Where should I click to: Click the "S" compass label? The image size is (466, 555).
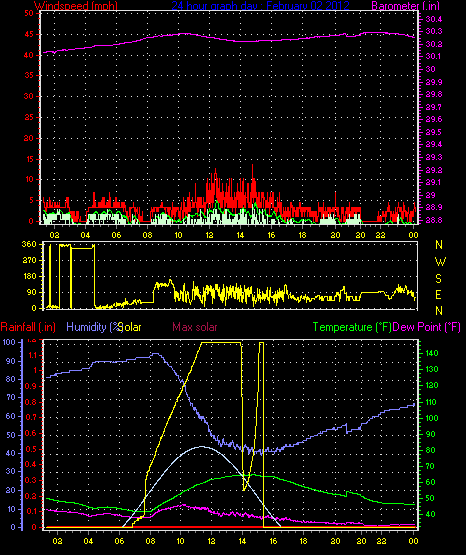point(438,279)
